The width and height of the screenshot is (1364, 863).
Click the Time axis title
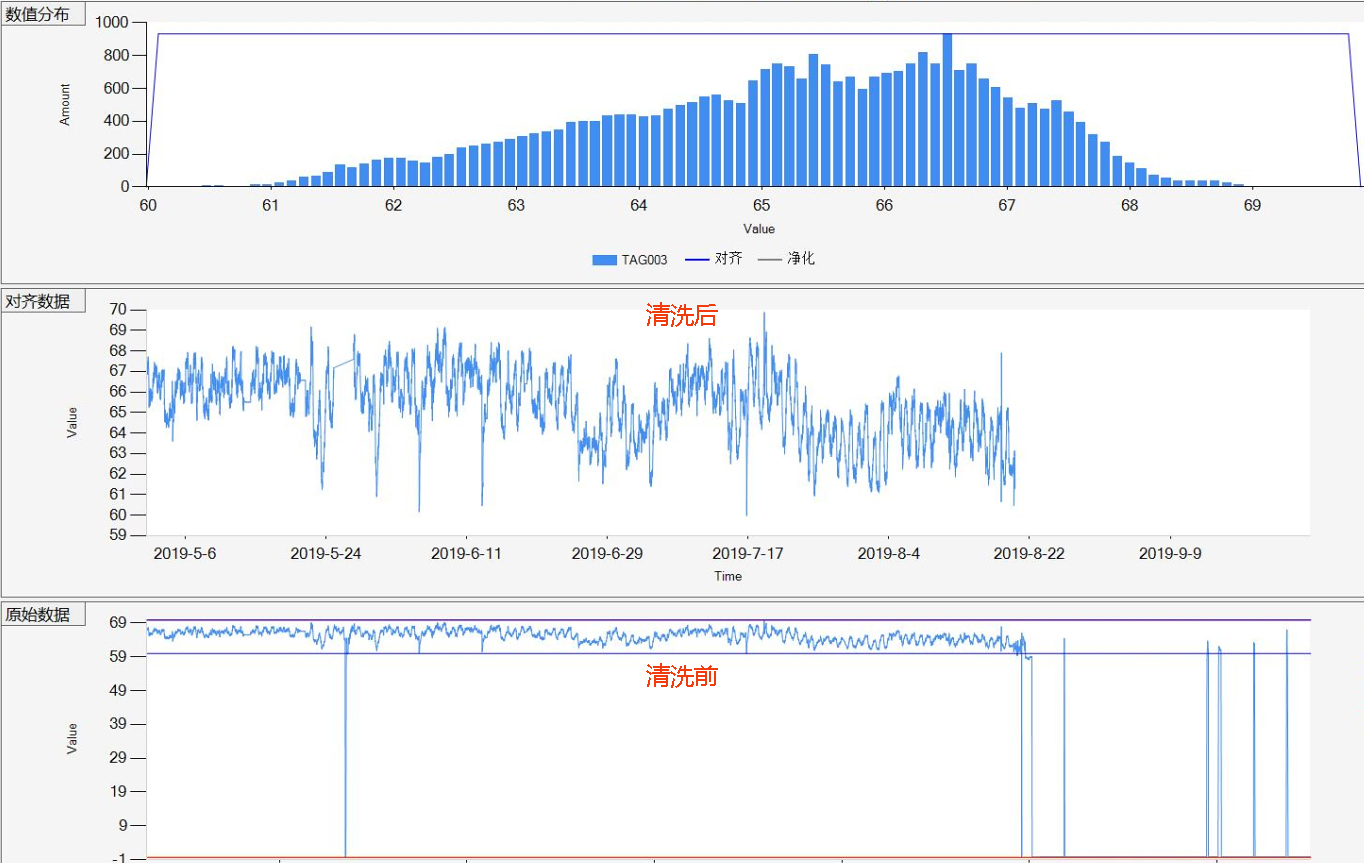728,576
